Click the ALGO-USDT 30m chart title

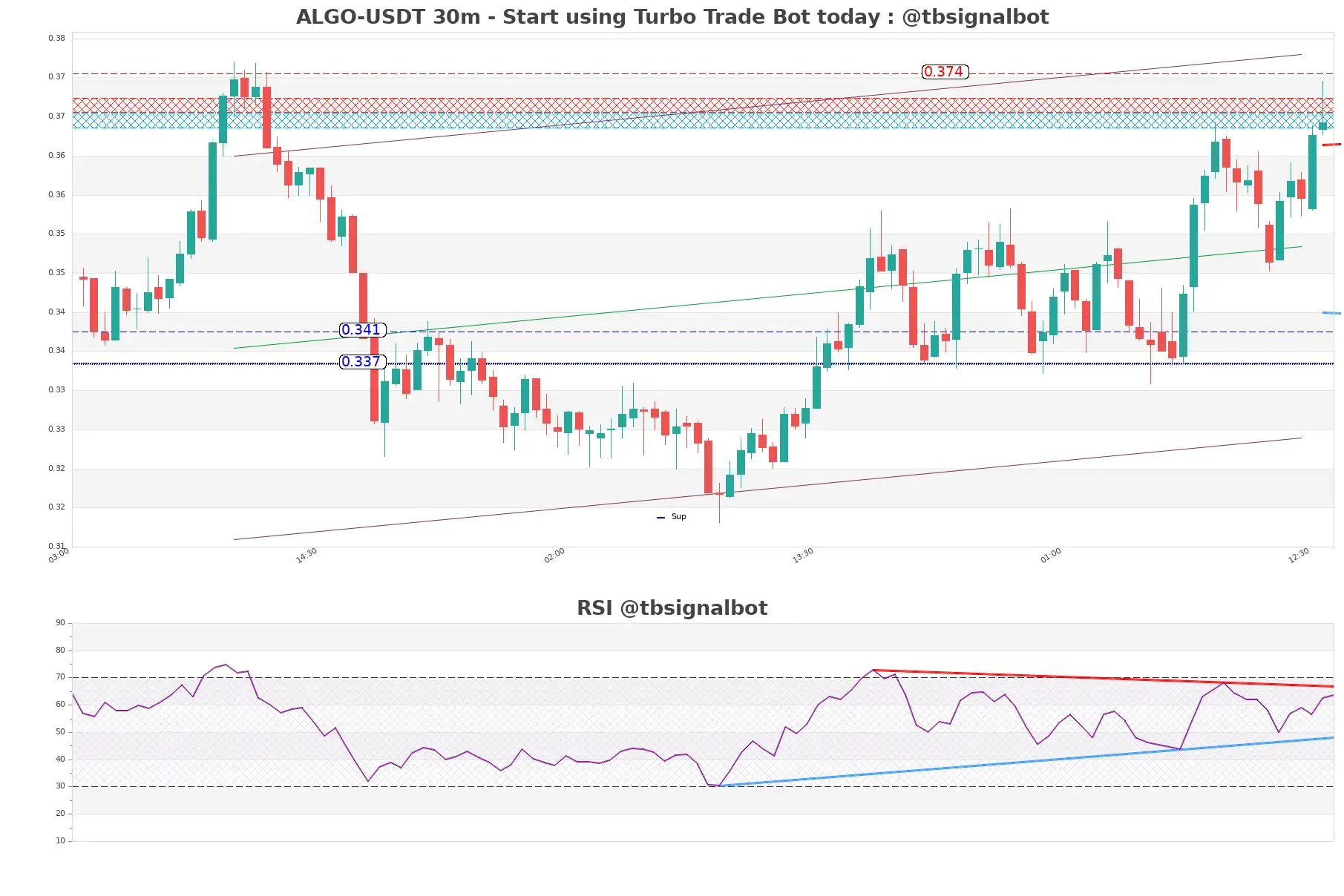coord(672,16)
